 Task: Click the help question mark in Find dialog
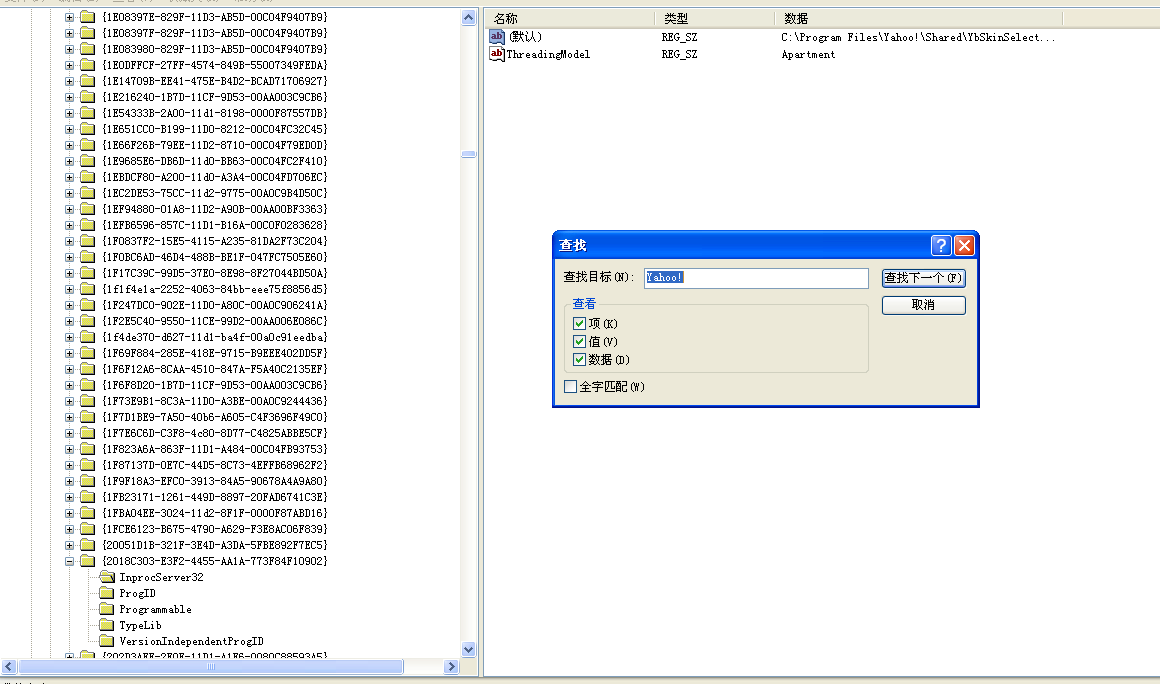pyautogui.click(x=941, y=246)
